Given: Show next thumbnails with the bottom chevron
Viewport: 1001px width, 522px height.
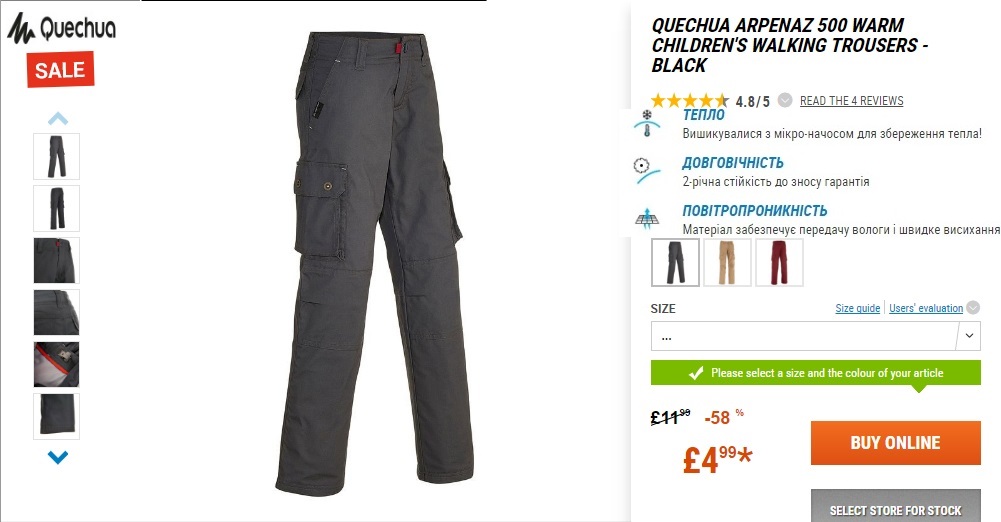Looking at the screenshot, I should tap(57, 457).
